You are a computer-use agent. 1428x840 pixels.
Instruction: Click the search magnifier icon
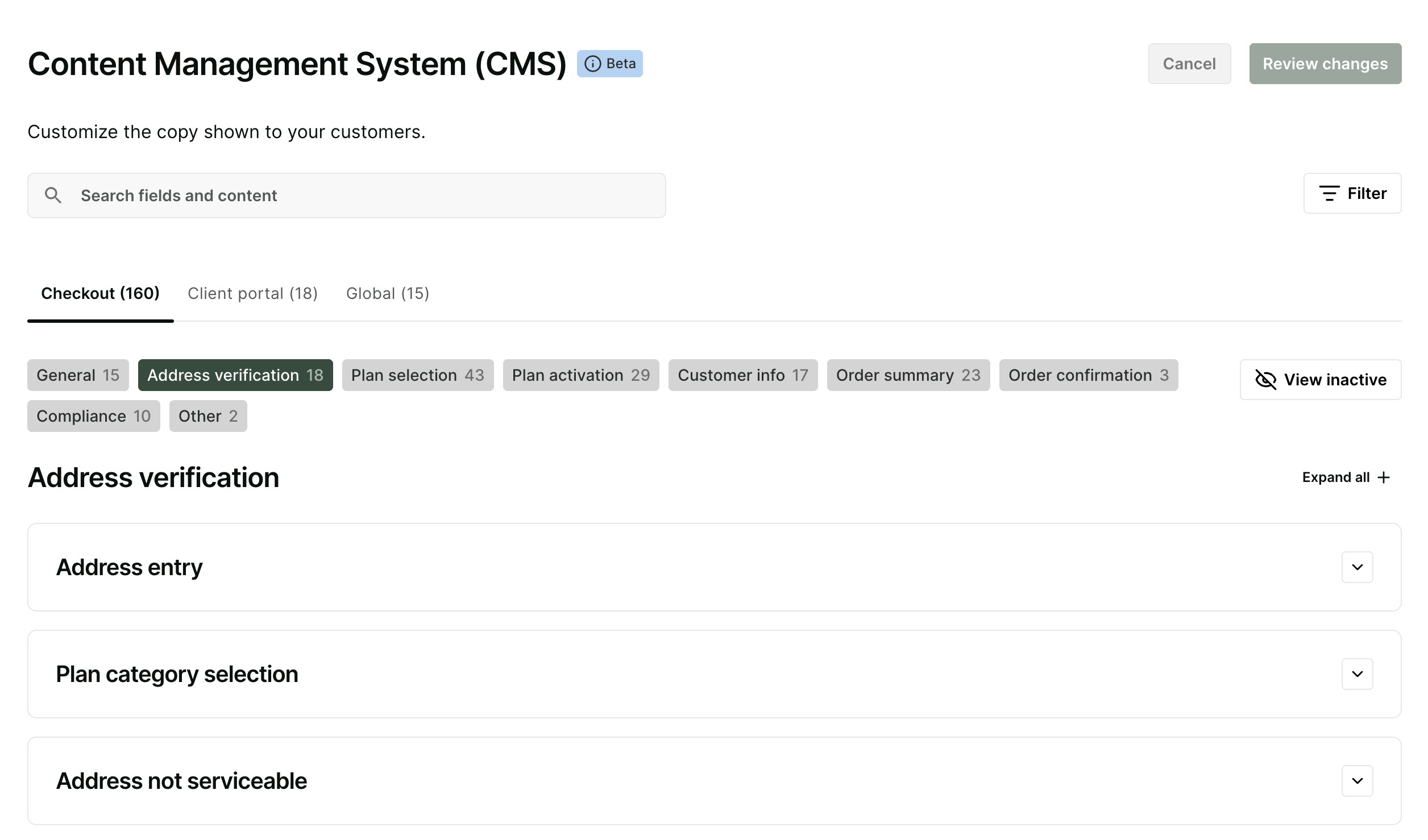coord(53,196)
